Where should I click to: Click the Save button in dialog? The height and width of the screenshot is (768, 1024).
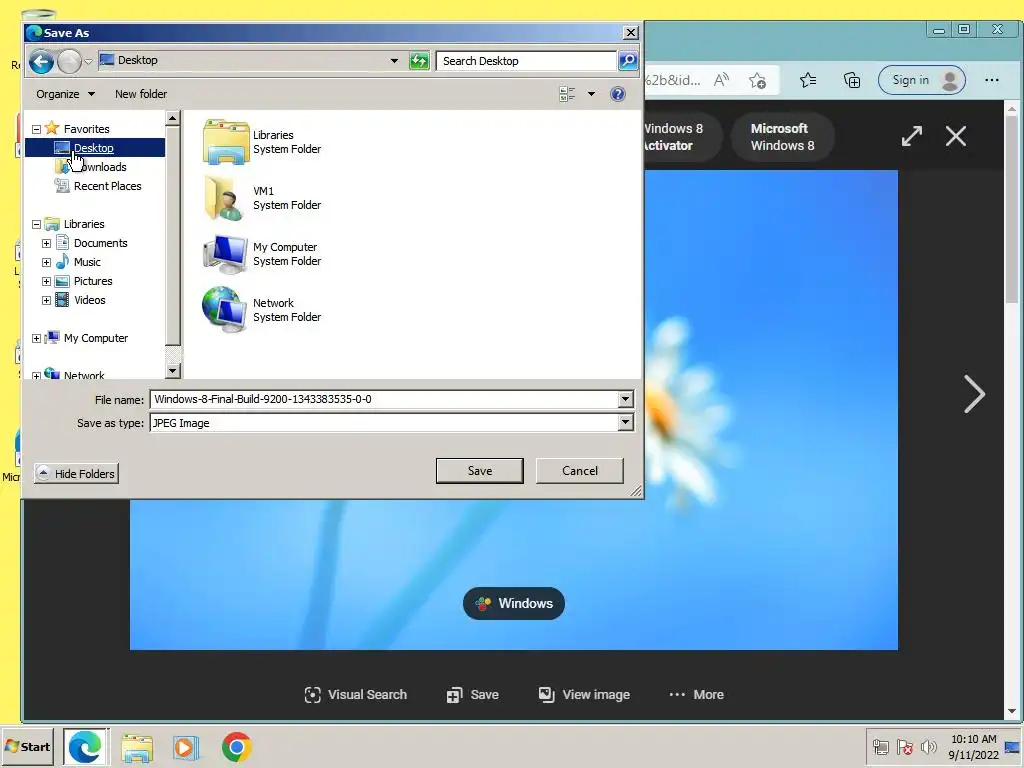pos(479,471)
